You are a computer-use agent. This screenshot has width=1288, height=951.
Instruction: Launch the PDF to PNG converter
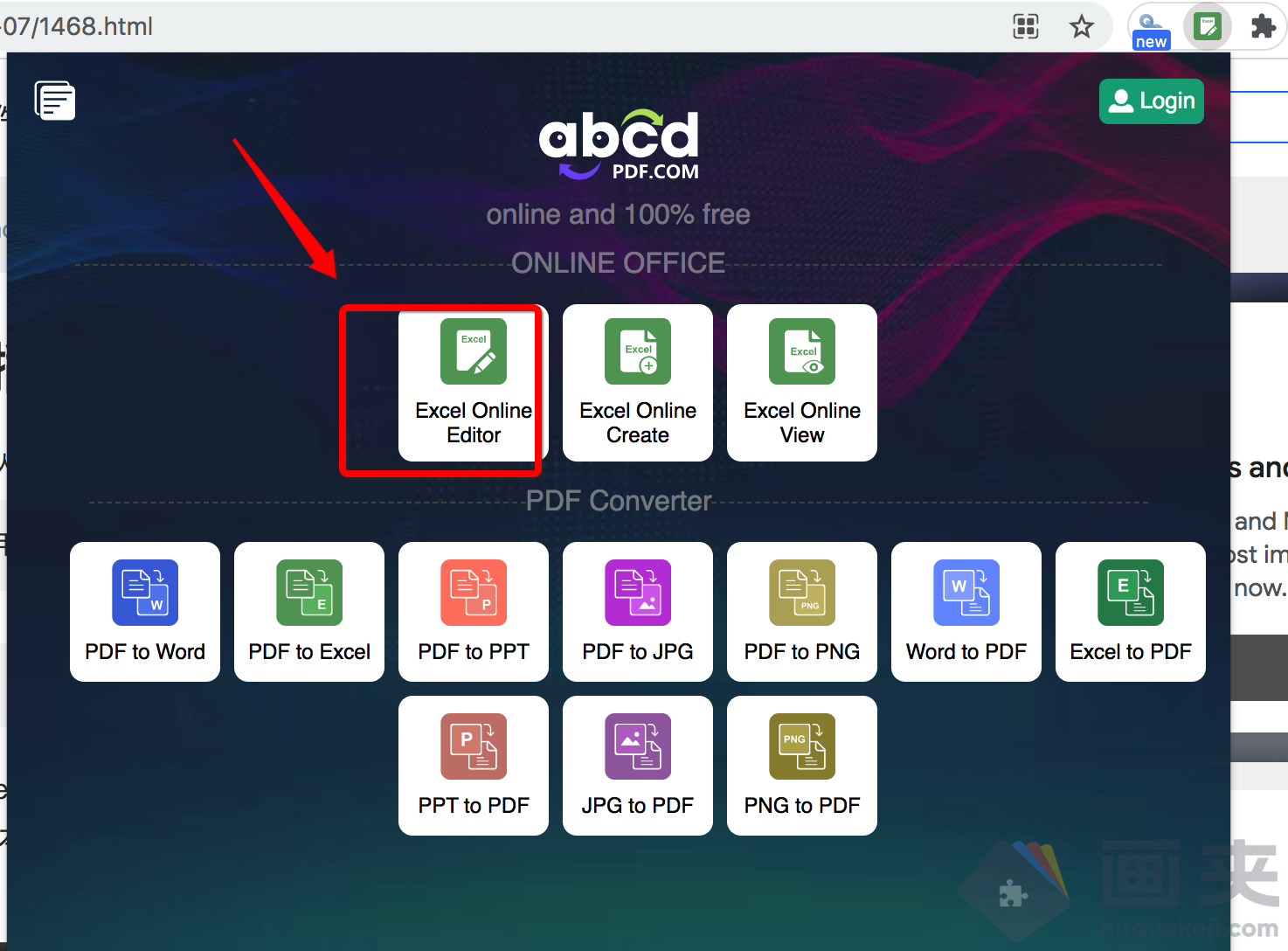coord(801,612)
